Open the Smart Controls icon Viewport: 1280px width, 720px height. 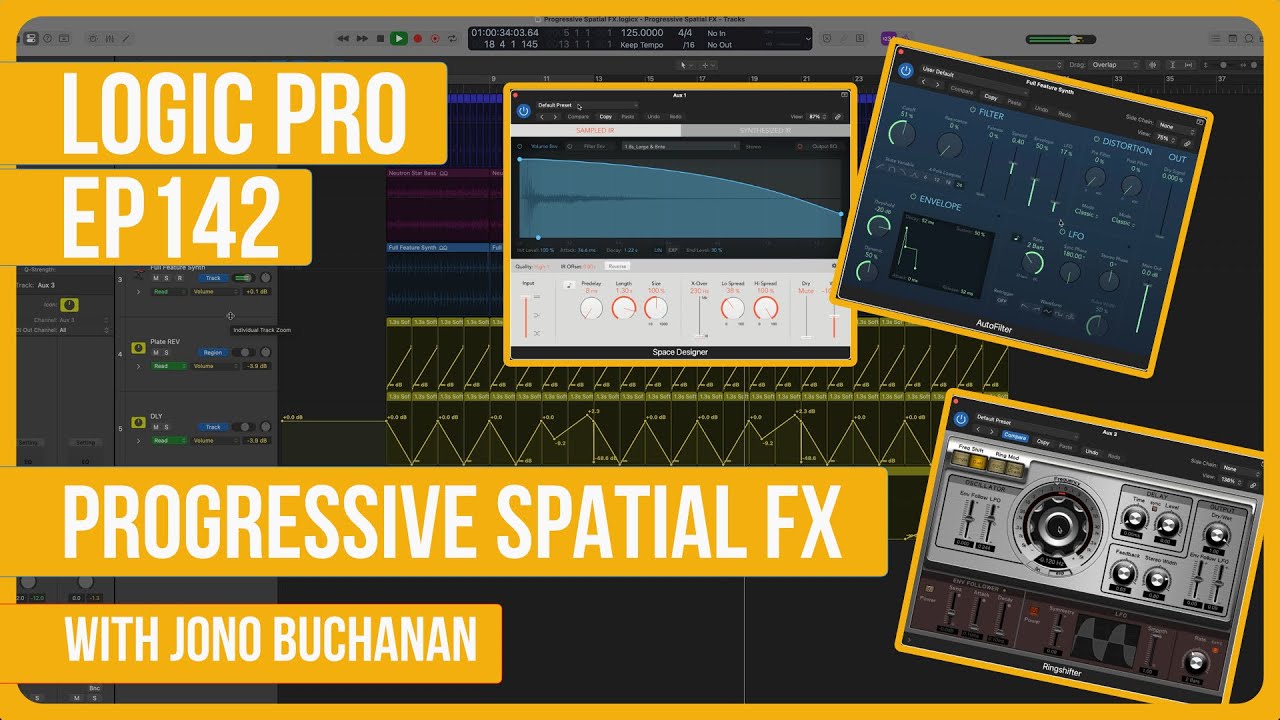pyautogui.click(x=93, y=38)
